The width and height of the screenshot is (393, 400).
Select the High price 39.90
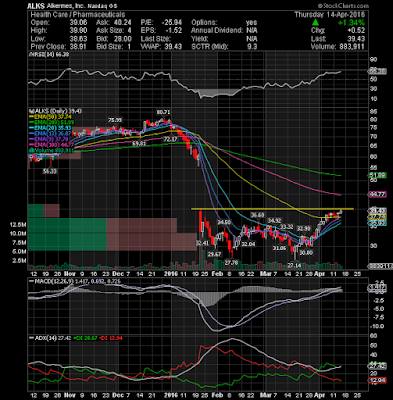point(78,31)
